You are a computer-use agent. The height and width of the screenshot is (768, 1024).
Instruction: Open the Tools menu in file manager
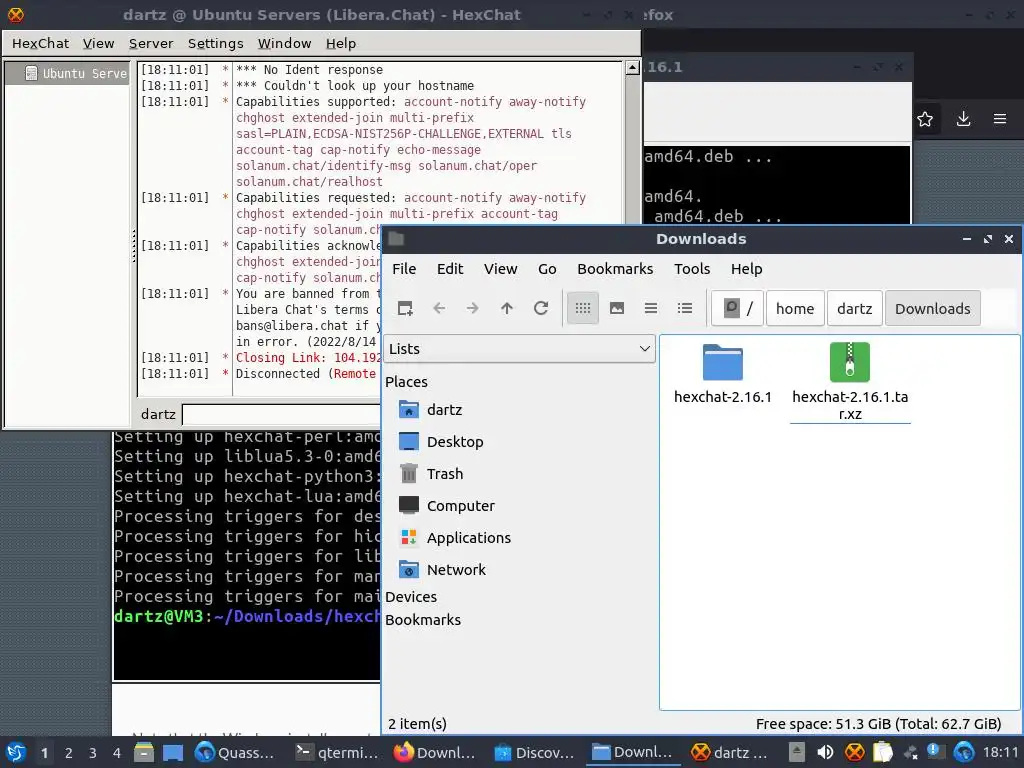point(692,269)
